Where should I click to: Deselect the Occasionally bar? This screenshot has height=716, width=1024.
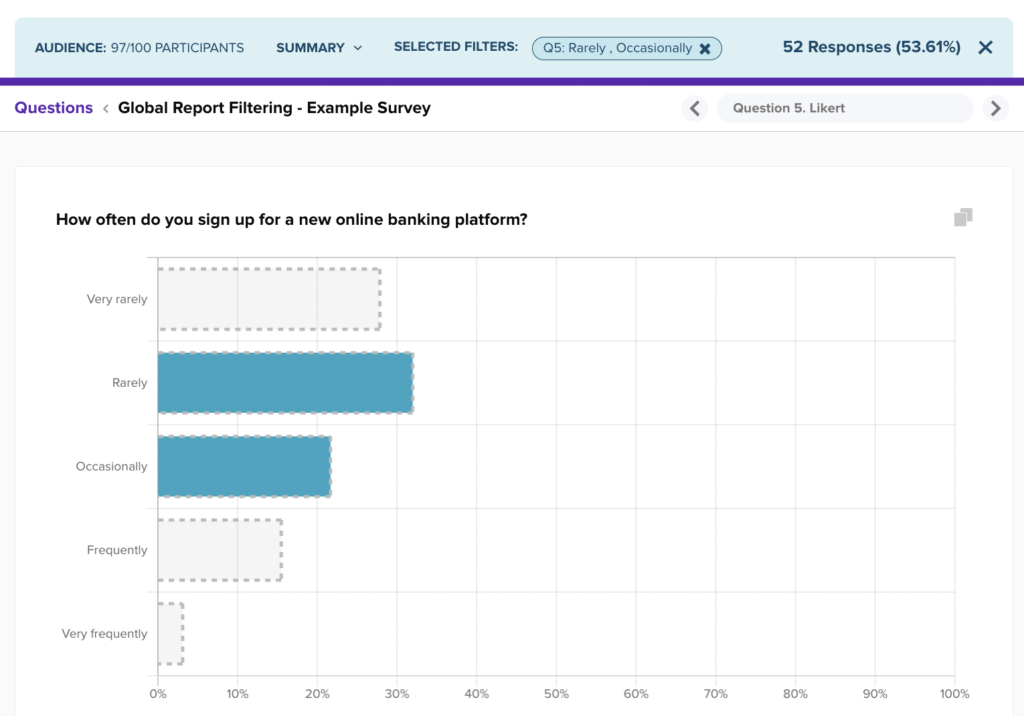244,466
